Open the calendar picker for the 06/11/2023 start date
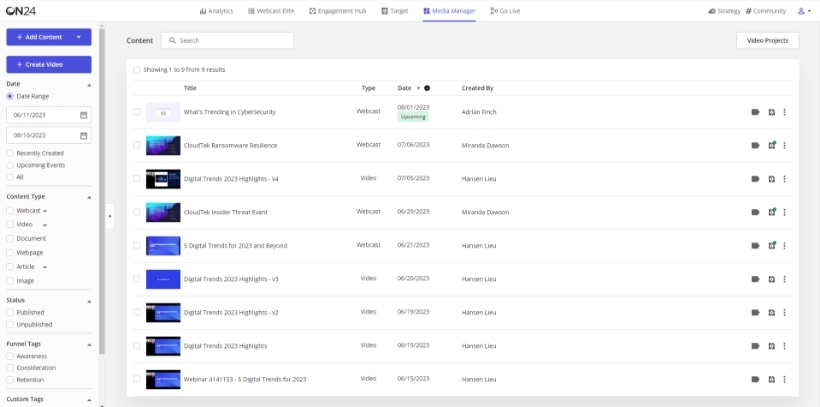 (83, 115)
